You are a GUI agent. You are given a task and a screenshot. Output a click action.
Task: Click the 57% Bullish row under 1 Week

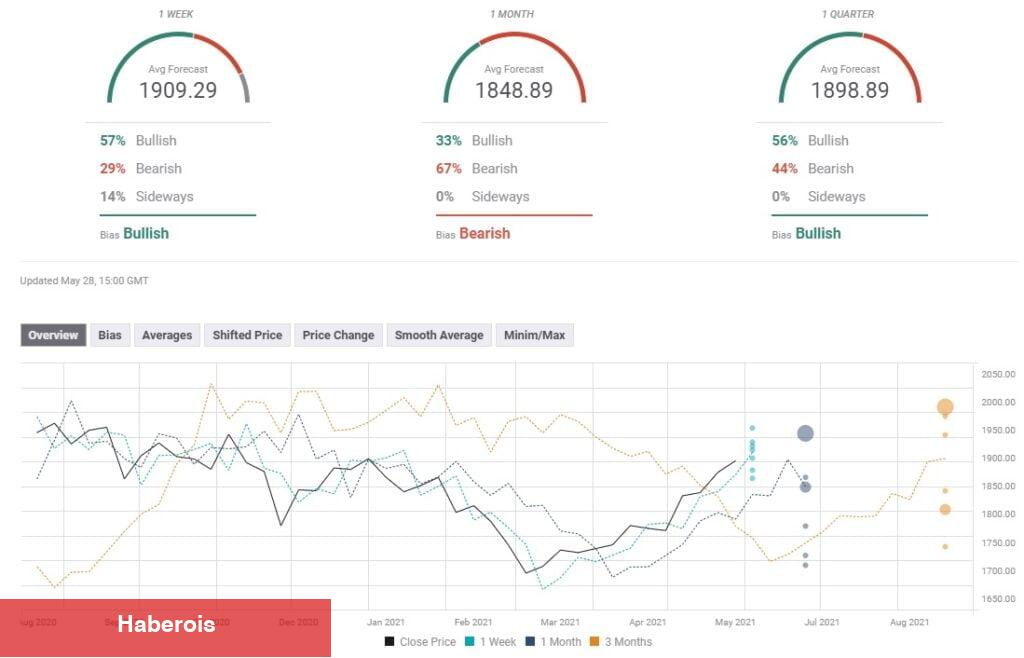[138, 141]
